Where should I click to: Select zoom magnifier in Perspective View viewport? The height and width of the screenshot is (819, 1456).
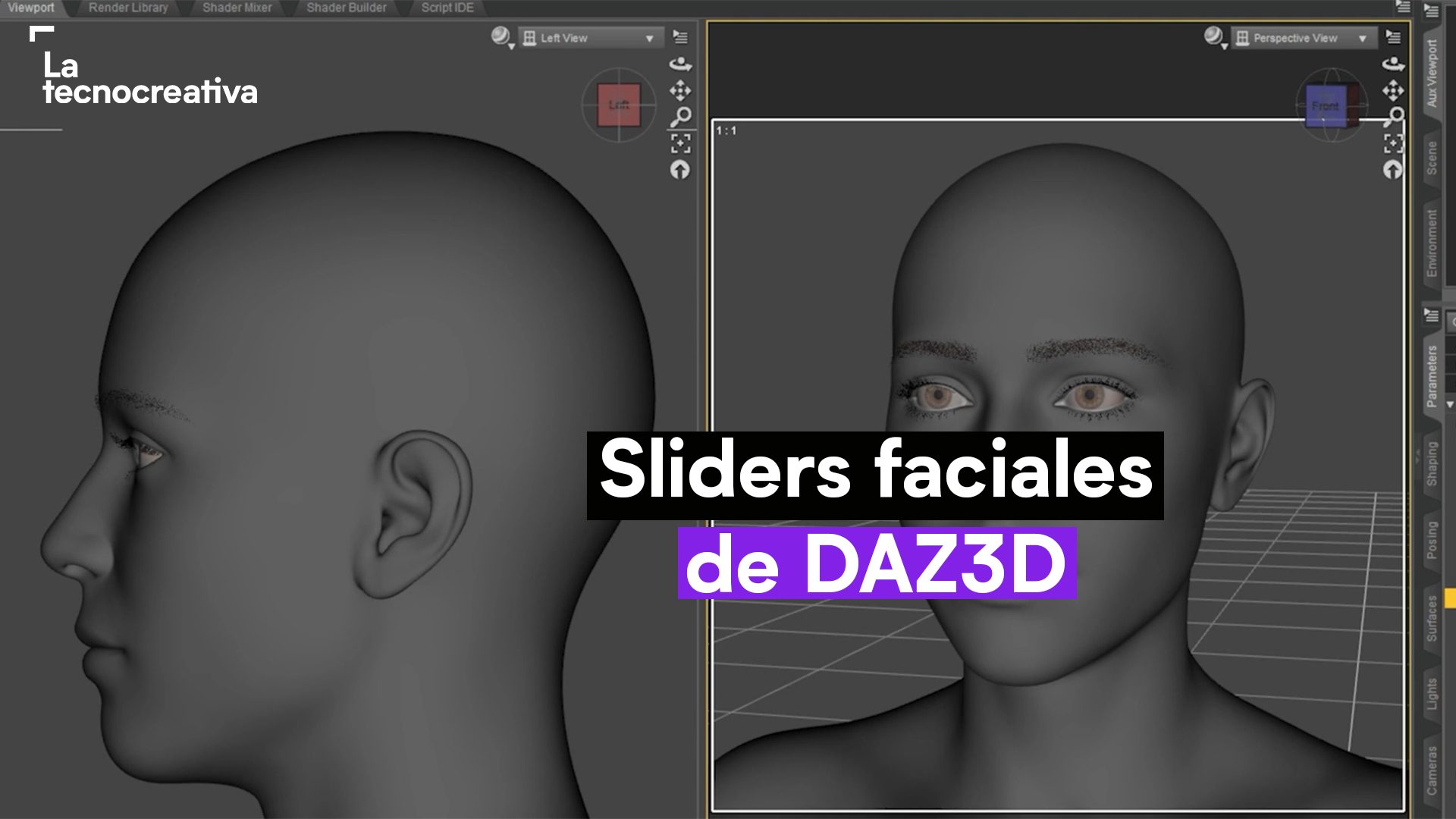click(x=1394, y=117)
